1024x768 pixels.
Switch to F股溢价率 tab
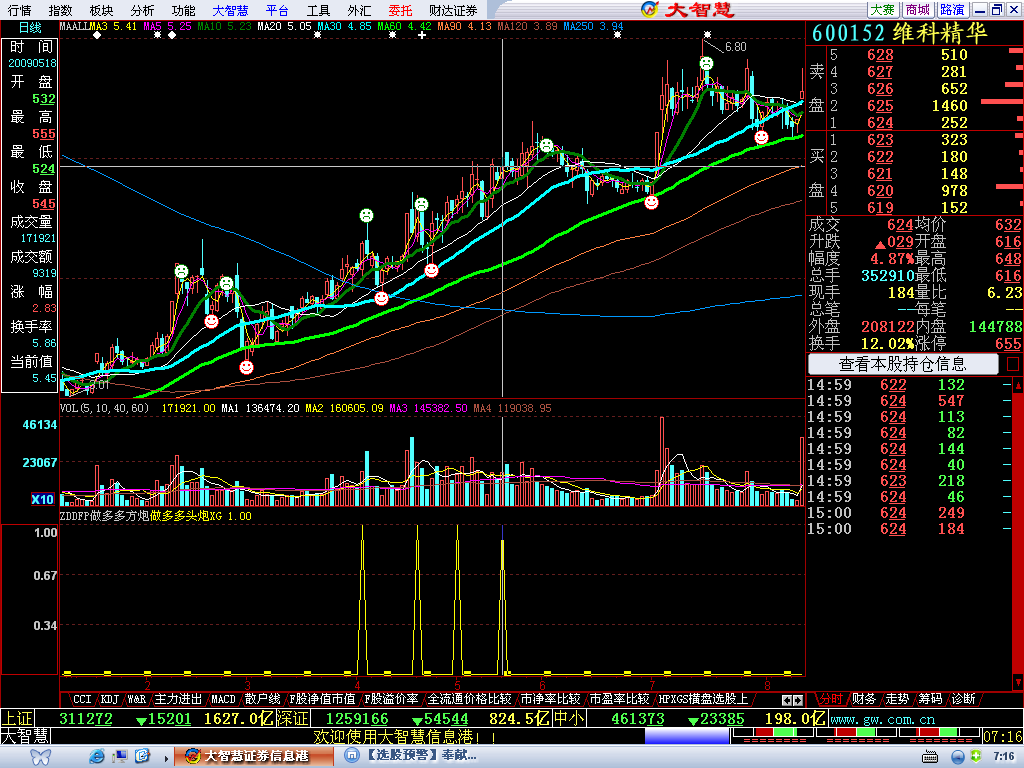click(x=391, y=699)
